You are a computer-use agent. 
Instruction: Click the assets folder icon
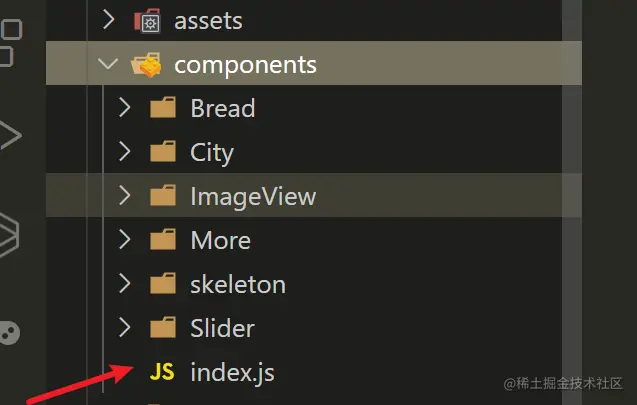point(146,20)
